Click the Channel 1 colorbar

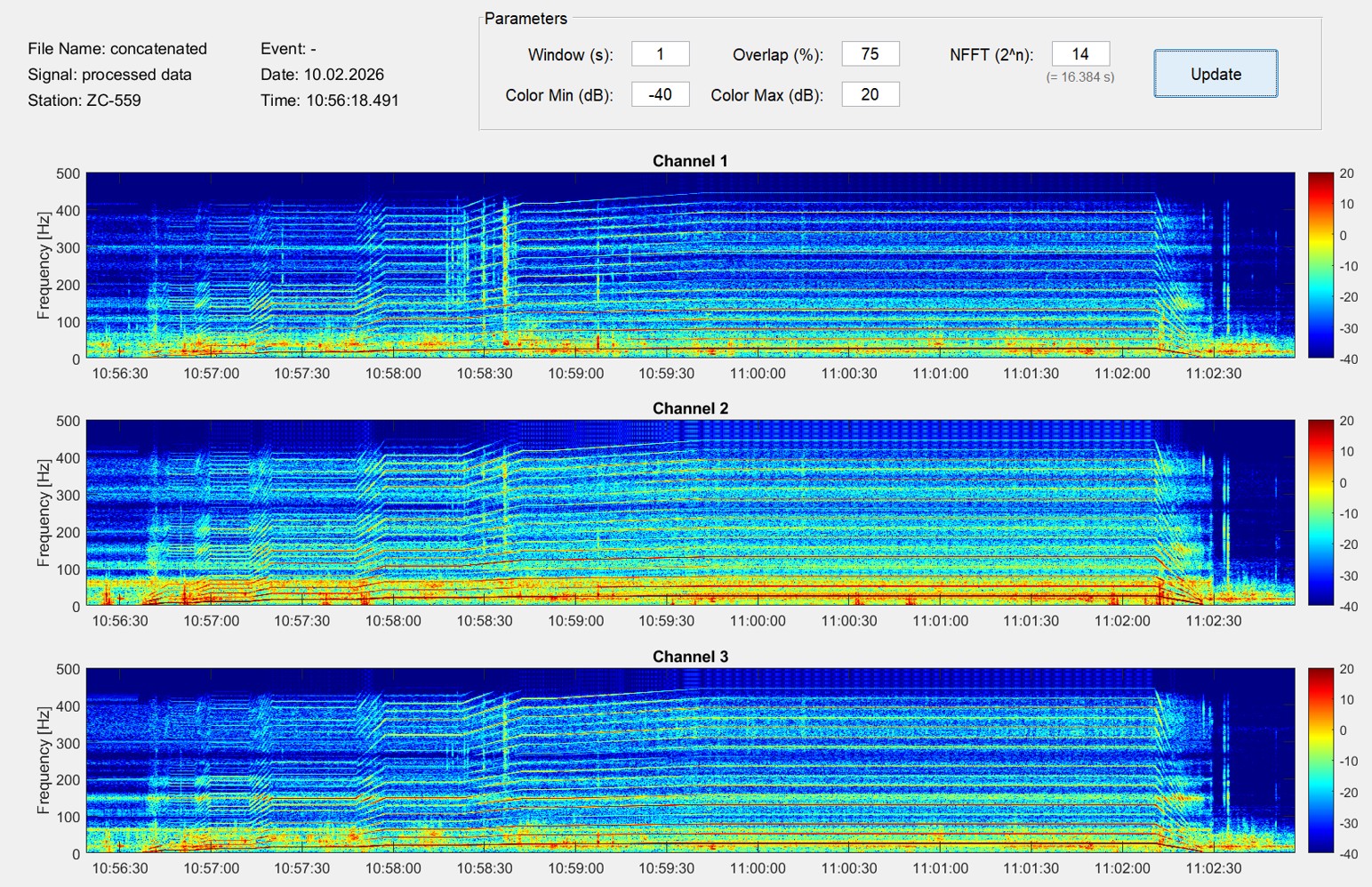pos(1320,265)
